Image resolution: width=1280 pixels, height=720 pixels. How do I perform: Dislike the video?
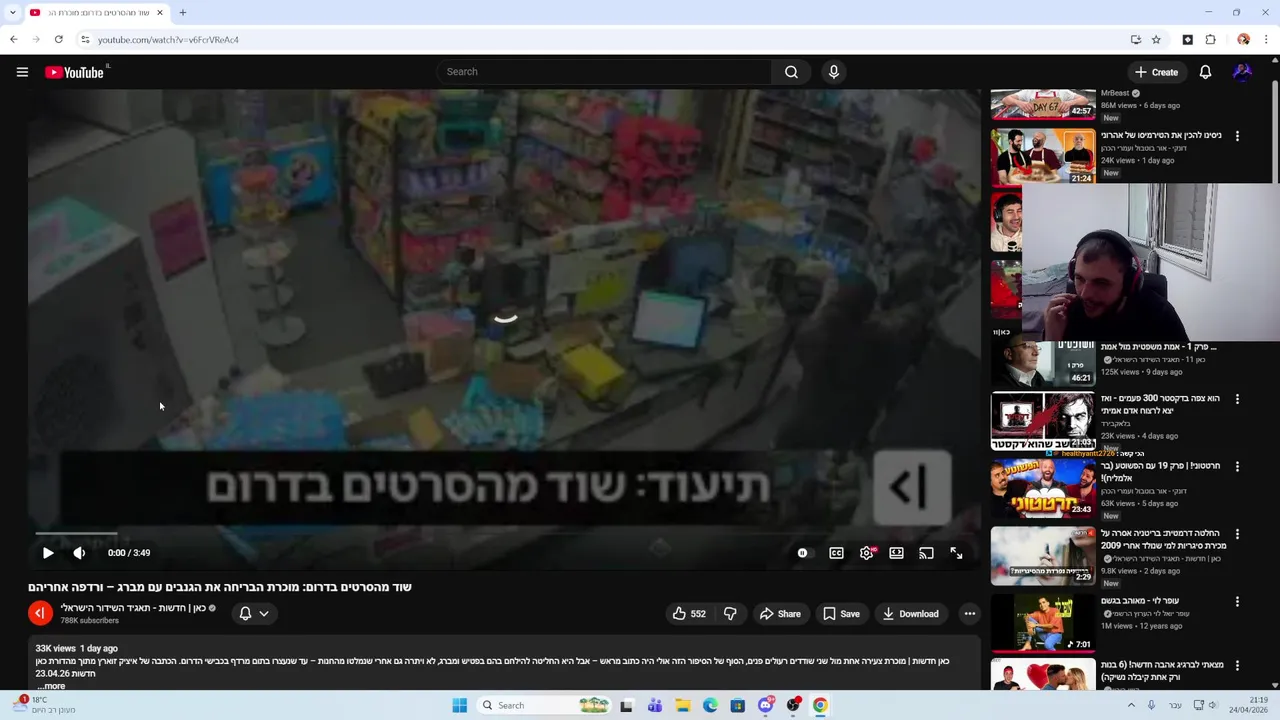pos(730,614)
